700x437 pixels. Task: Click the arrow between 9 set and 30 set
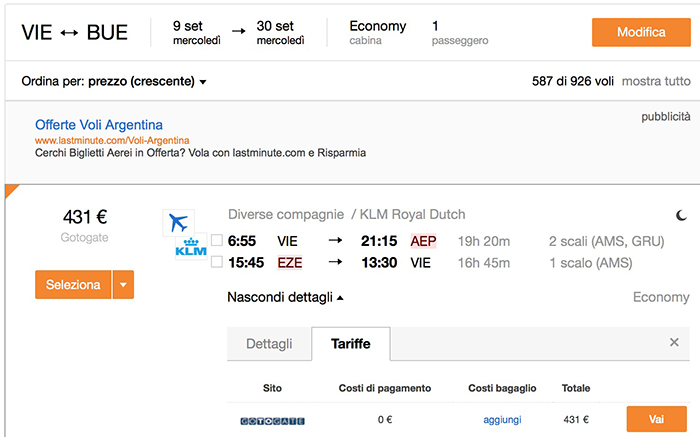click(x=239, y=31)
